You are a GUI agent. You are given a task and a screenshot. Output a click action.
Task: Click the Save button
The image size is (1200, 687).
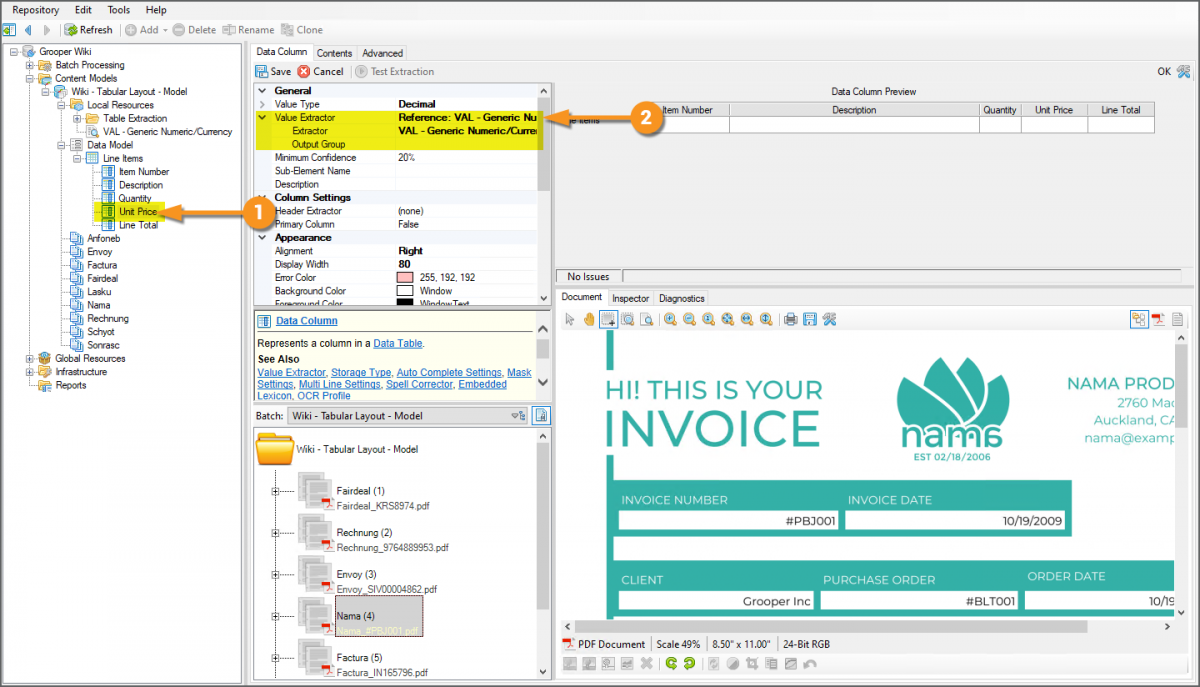tap(273, 71)
